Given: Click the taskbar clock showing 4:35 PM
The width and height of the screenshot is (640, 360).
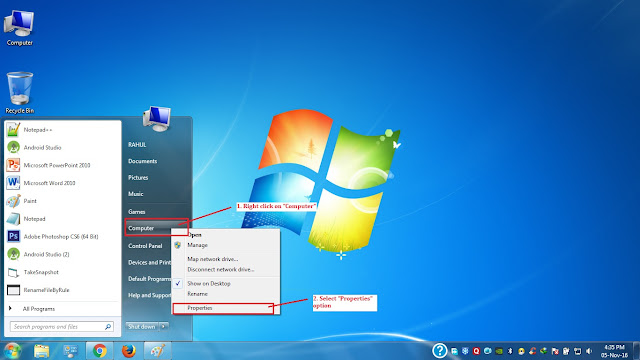Looking at the screenshot, I should 614,351.
